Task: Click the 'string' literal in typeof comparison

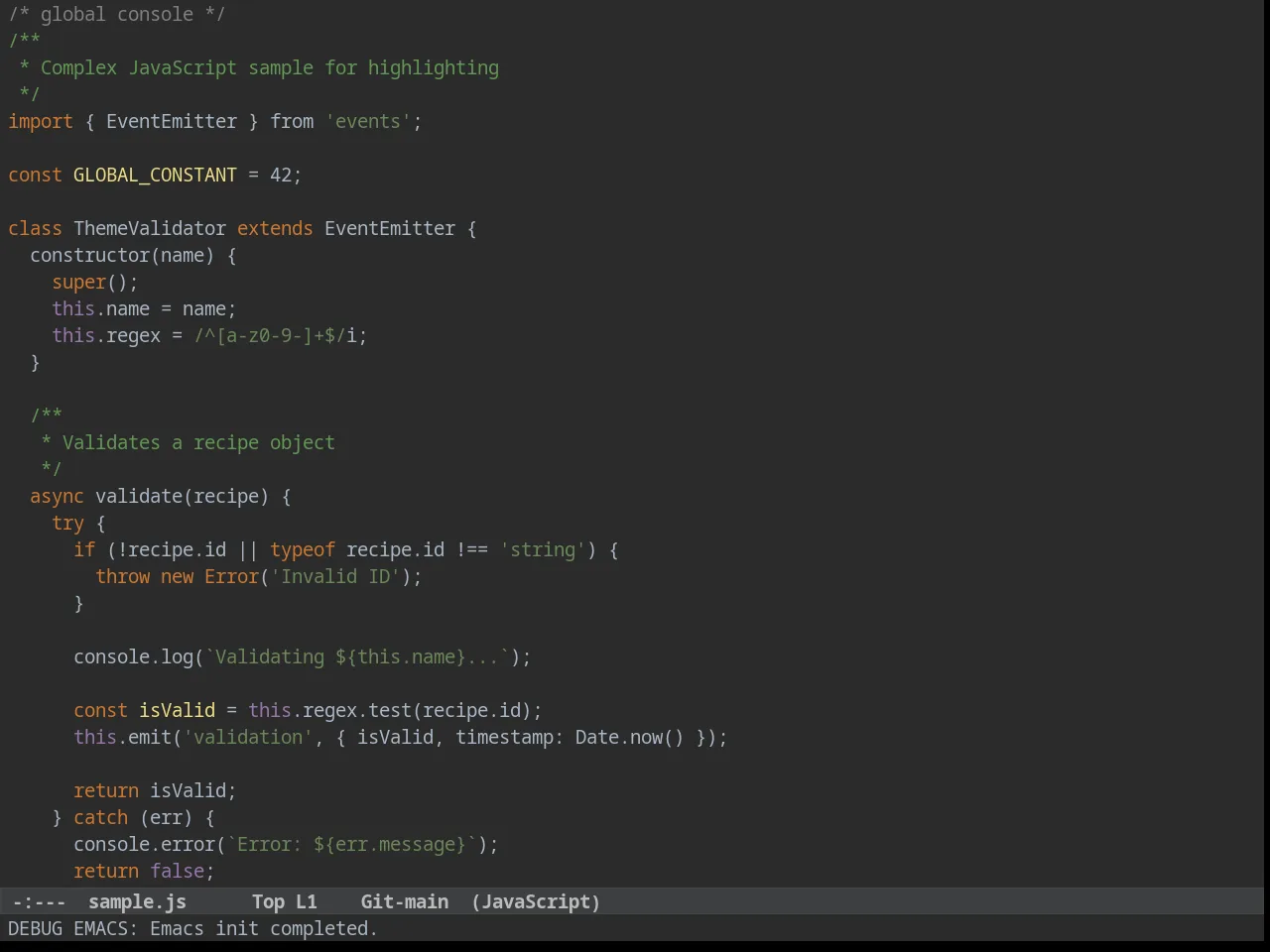Action: click(543, 549)
